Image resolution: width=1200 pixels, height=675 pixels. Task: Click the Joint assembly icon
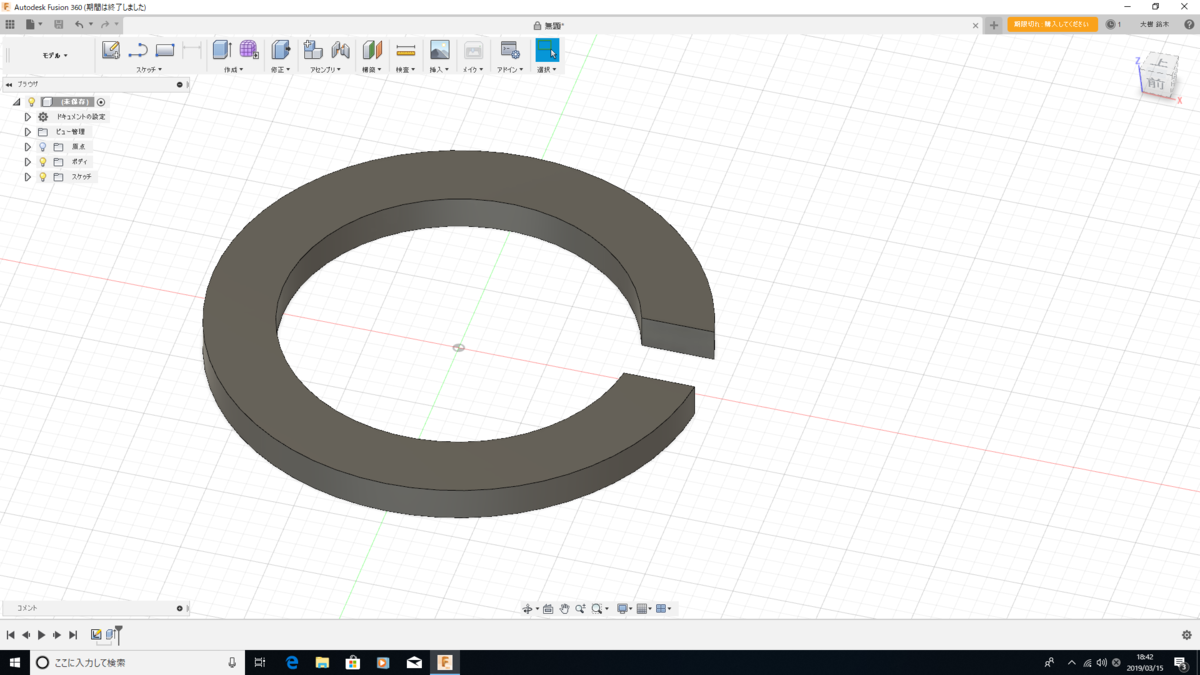(340, 50)
